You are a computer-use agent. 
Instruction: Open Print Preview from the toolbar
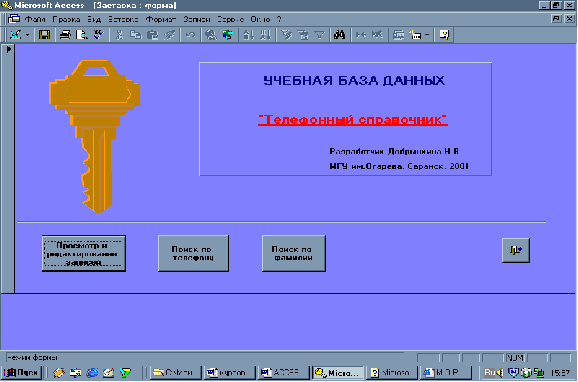coord(81,35)
